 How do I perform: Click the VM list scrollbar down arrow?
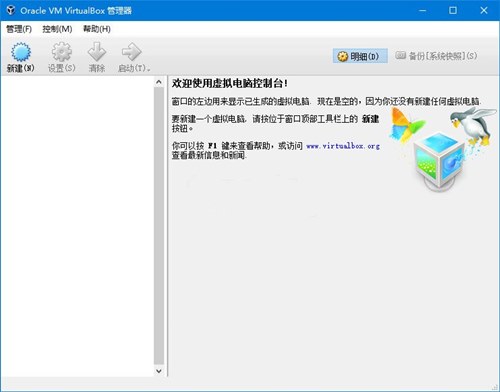click(x=159, y=371)
